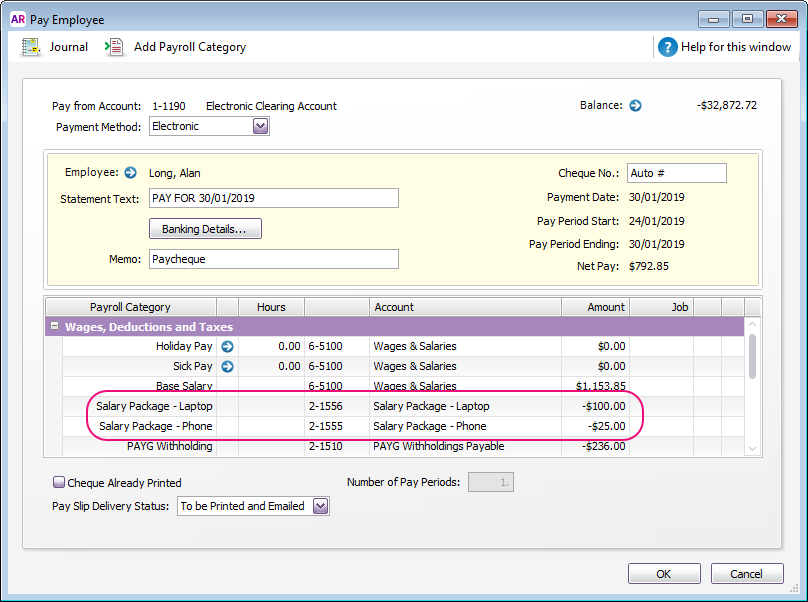
Task: Click the Holiday Pay zoom arrow
Action: (x=227, y=346)
